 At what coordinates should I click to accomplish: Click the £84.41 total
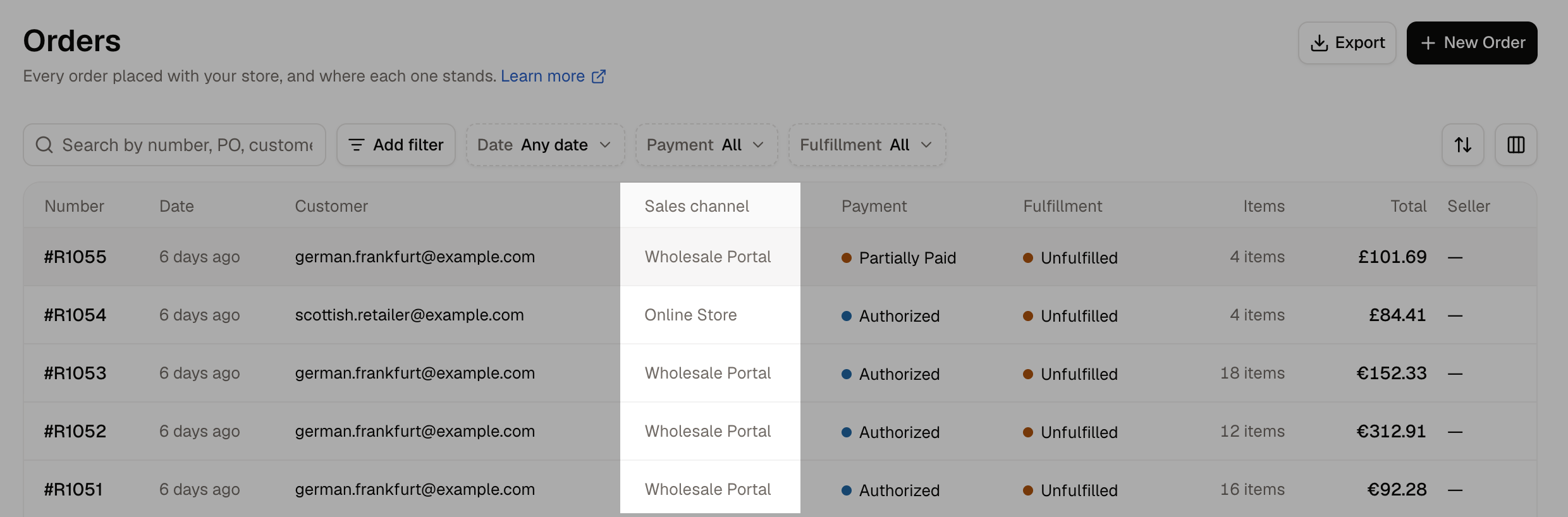1397,315
